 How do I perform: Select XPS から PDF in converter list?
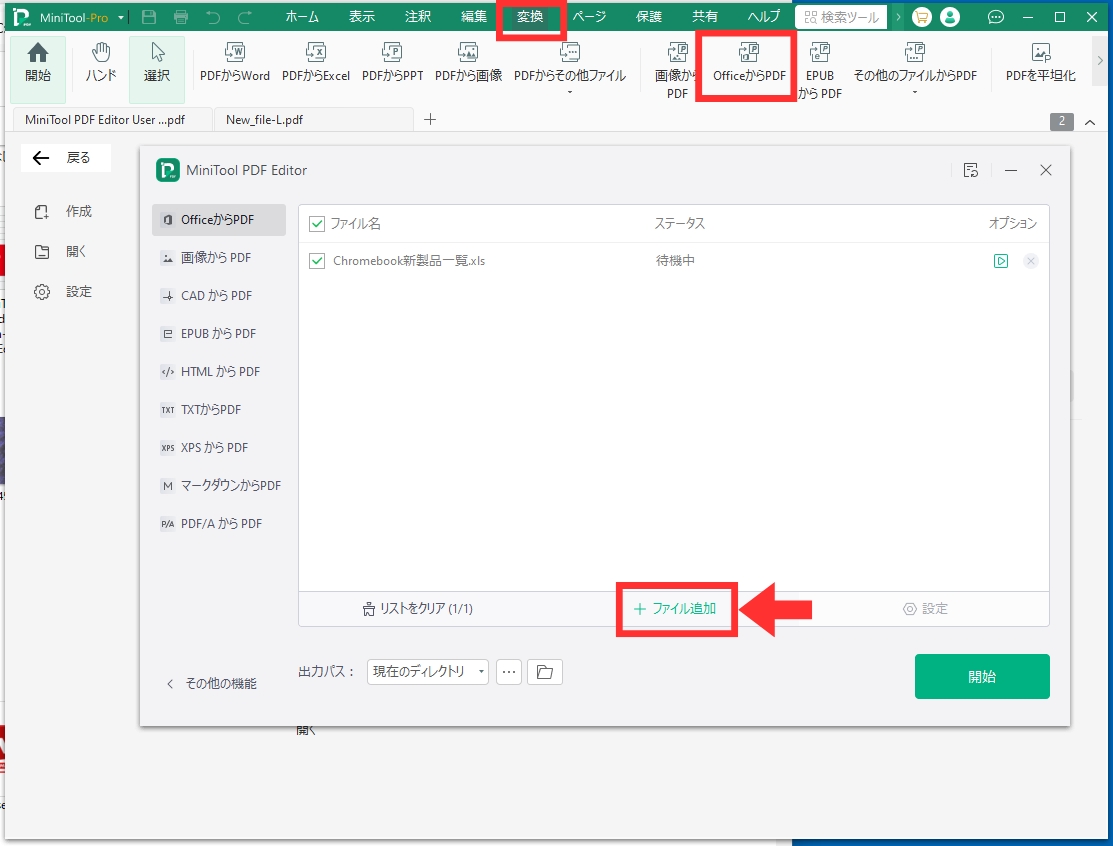tap(219, 448)
